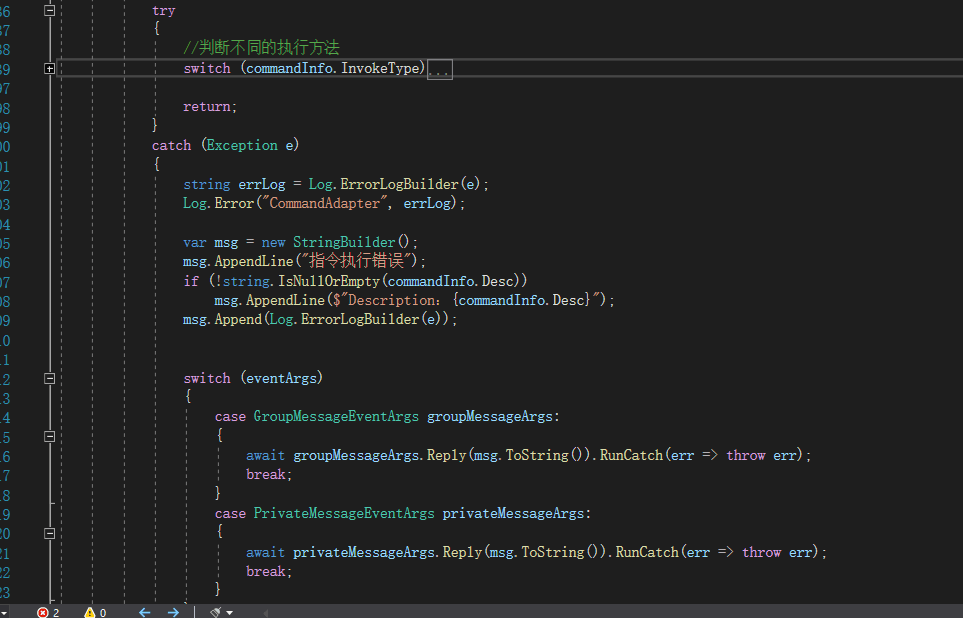Screen dimensions: 963x618
Task: Collapse the switch (eventArgs) block marker
Action: pyautogui.click(x=48, y=378)
